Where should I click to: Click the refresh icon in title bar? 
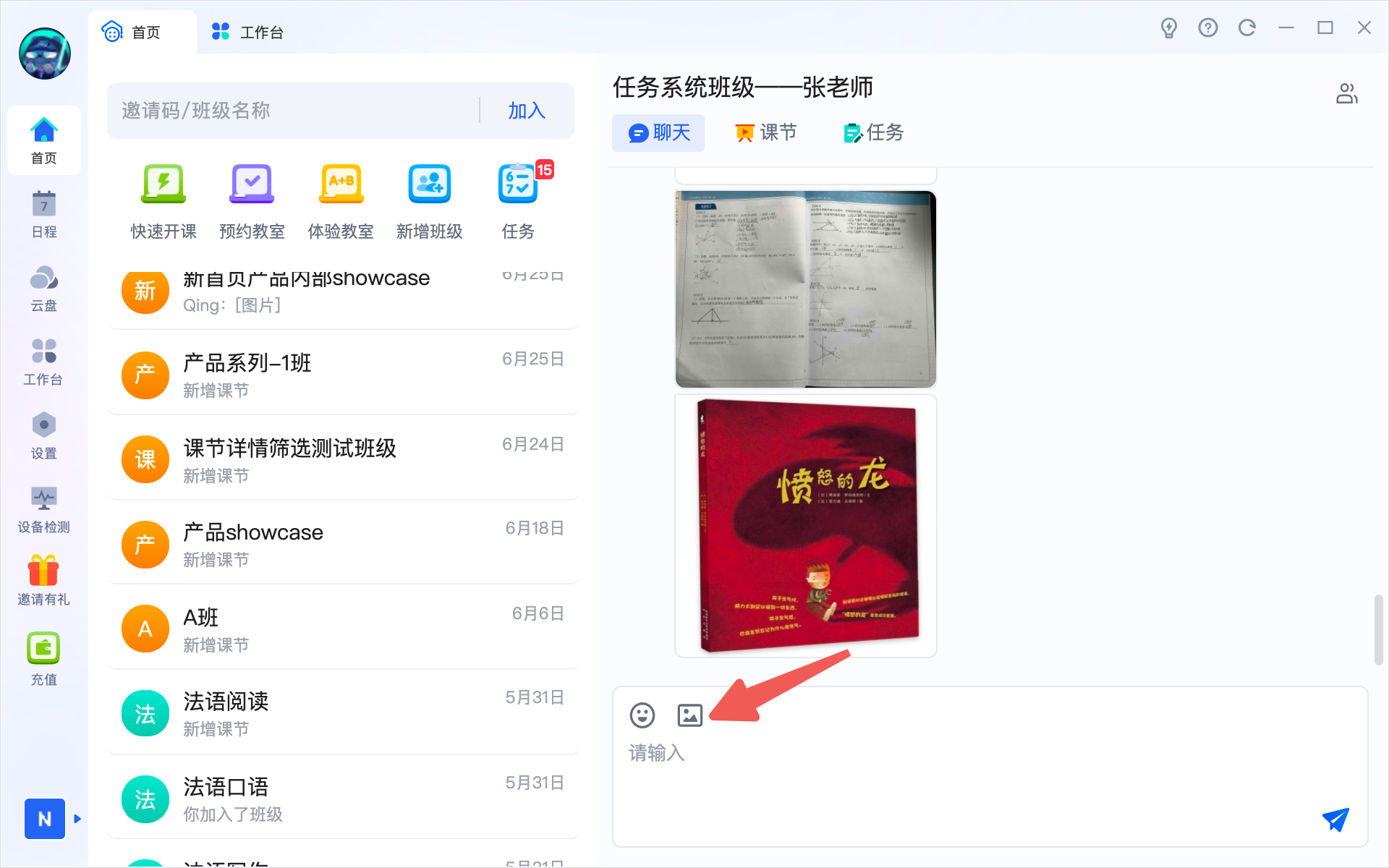click(1246, 27)
